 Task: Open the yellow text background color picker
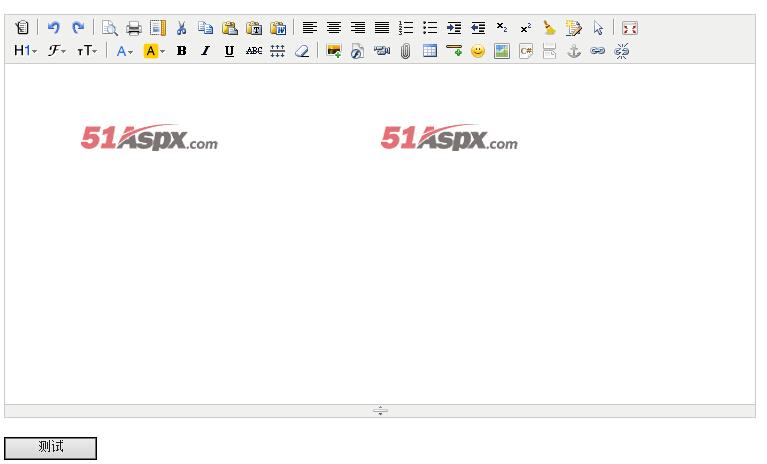[153, 51]
